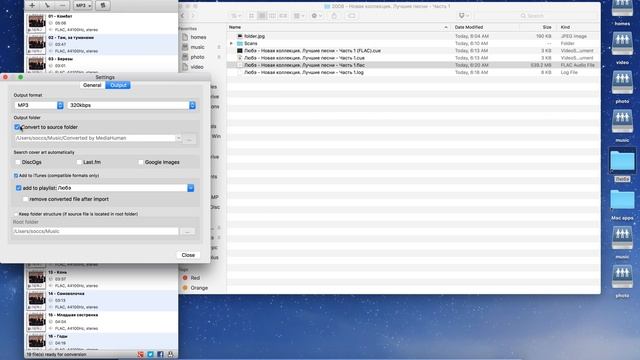Image resolution: width=640 pixels, height=360 pixels.
Task: Go forward in Finder window
Action: pos(193,16)
